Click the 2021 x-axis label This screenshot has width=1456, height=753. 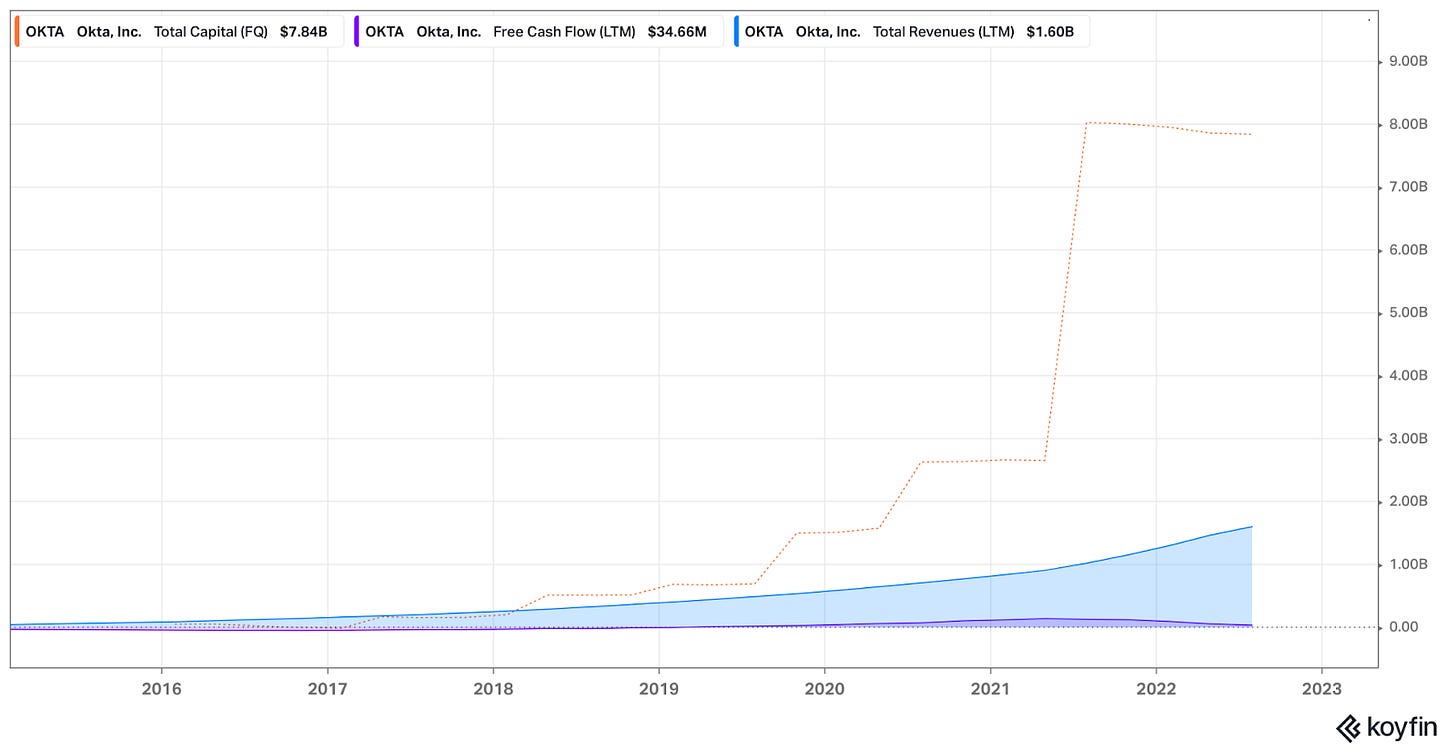click(989, 689)
